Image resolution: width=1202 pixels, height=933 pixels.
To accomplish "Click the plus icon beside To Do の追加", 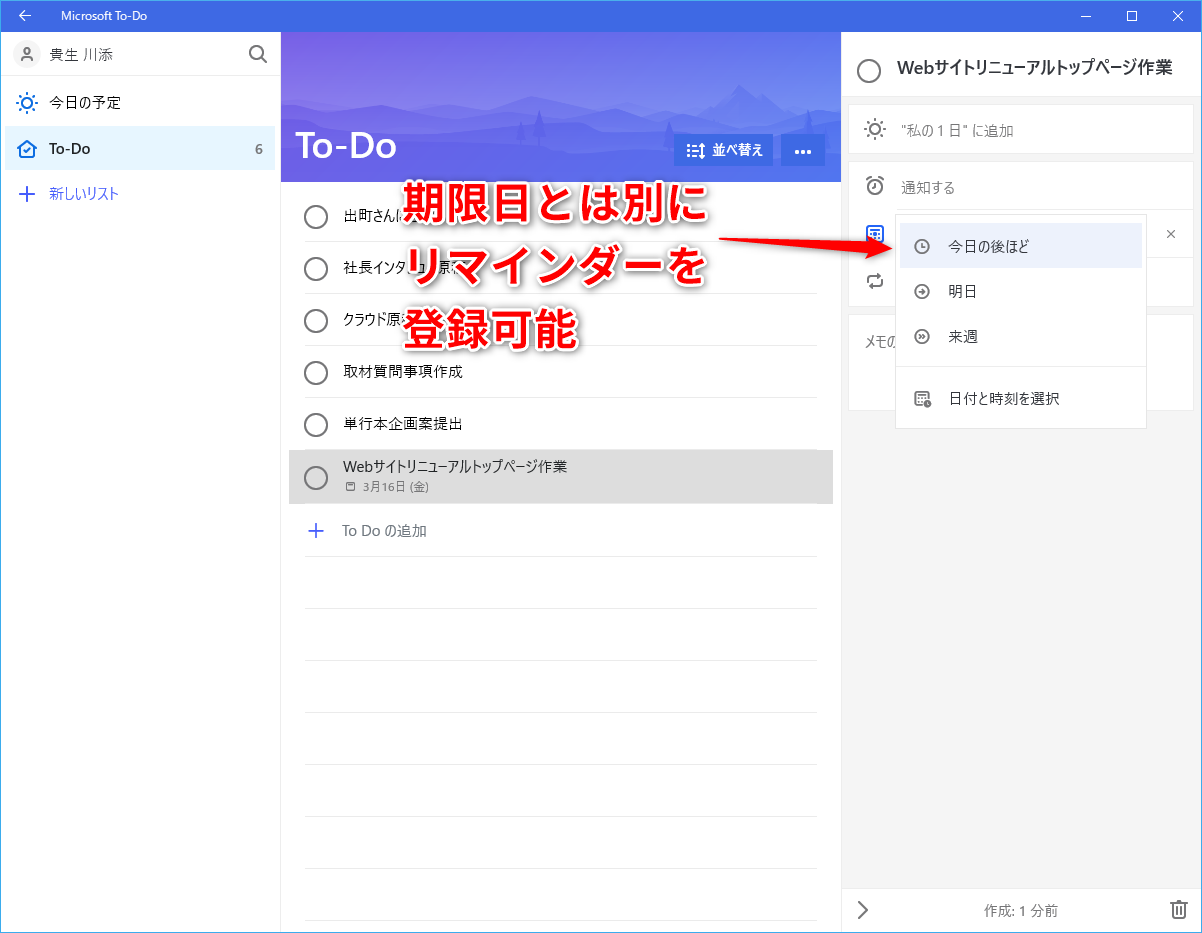I will tap(316, 531).
